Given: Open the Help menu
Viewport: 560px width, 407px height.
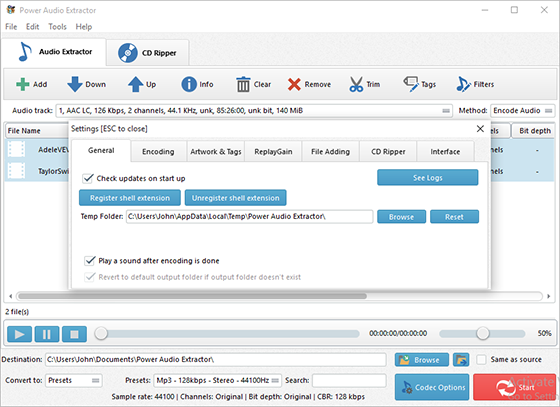Looking at the screenshot, I should click(84, 27).
